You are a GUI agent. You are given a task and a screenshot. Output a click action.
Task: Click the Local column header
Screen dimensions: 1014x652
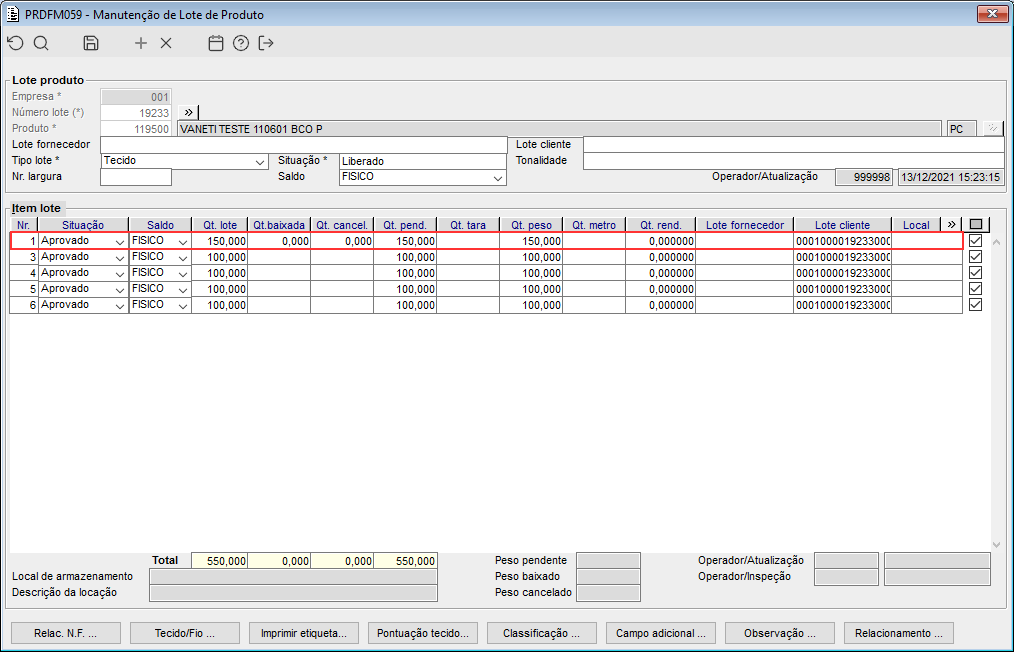[916, 225]
